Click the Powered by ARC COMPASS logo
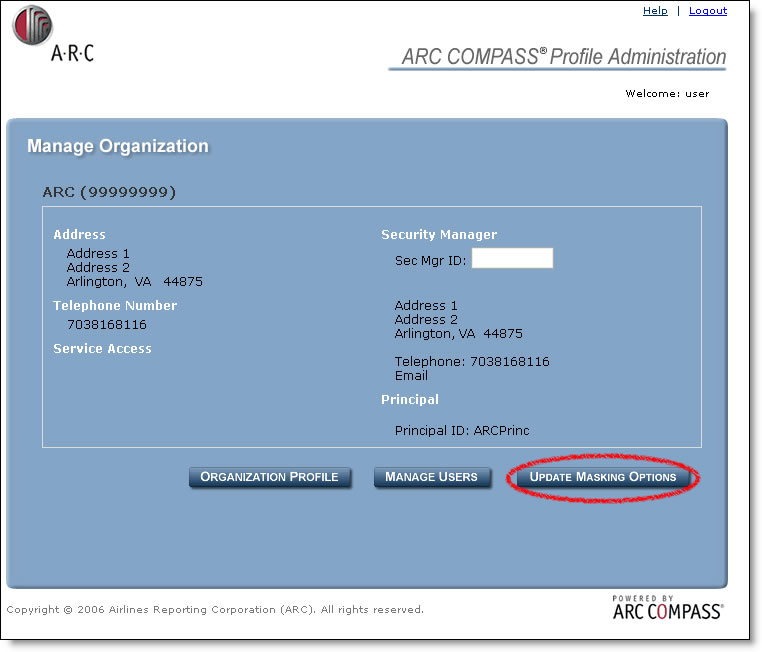Image resolution: width=762 pixels, height=652 pixels. (x=667, y=607)
